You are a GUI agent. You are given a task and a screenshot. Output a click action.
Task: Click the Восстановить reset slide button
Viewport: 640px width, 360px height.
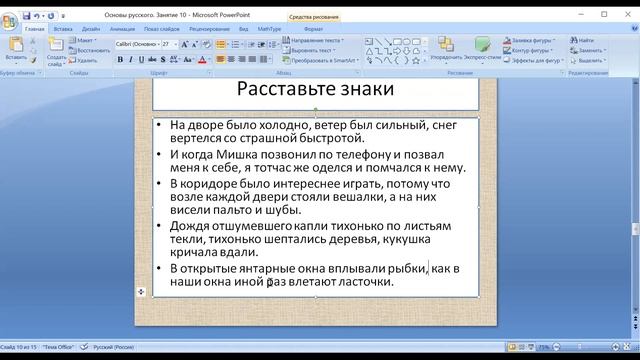tap(89, 51)
